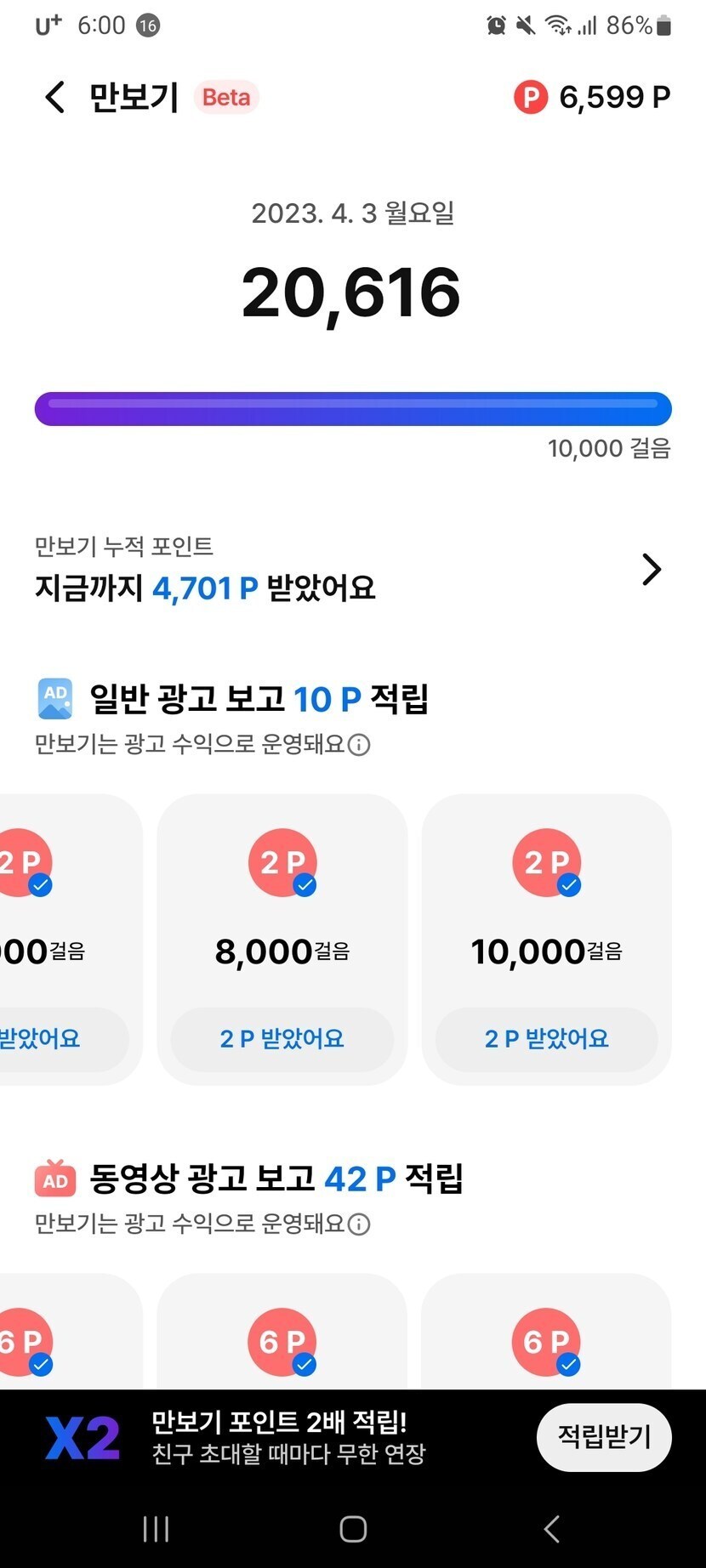
Task: Tap the rightmost 6 P video reward badge
Action: pos(546,1341)
